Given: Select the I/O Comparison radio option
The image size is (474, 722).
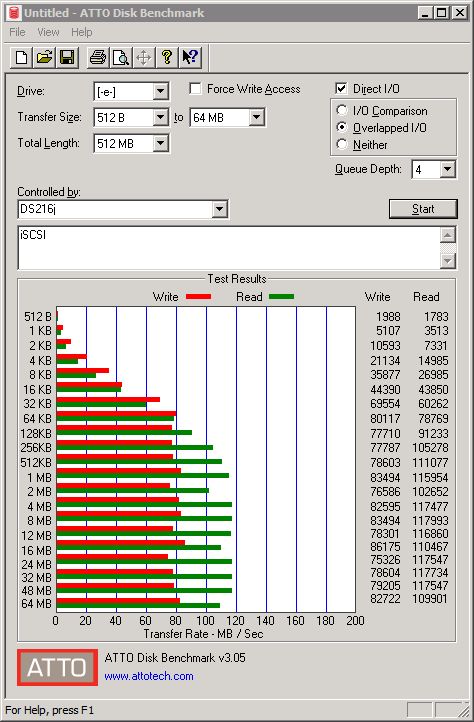Looking at the screenshot, I should click(x=342, y=111).
